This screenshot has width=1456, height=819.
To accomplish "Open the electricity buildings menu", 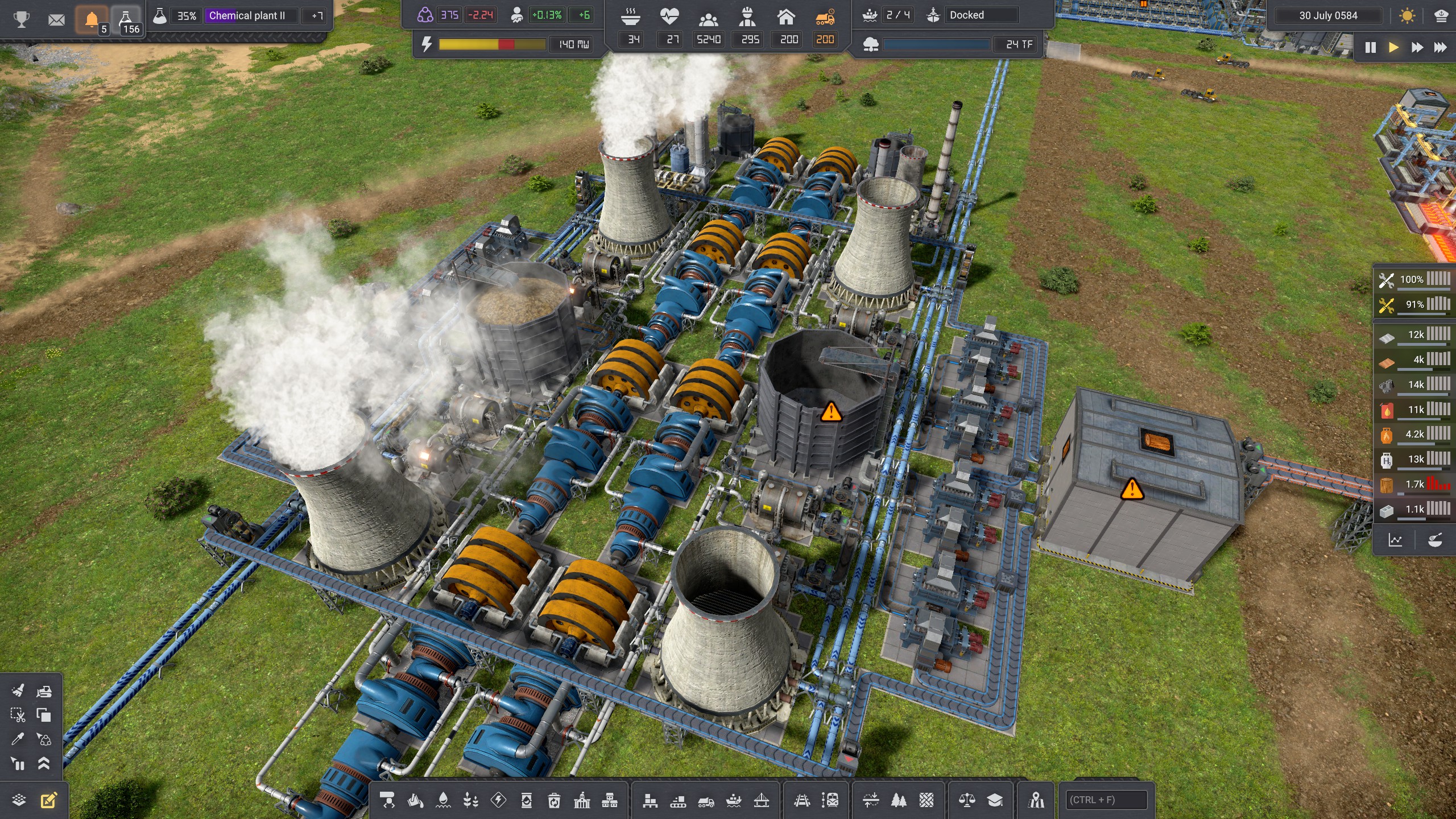I will 498,800.
